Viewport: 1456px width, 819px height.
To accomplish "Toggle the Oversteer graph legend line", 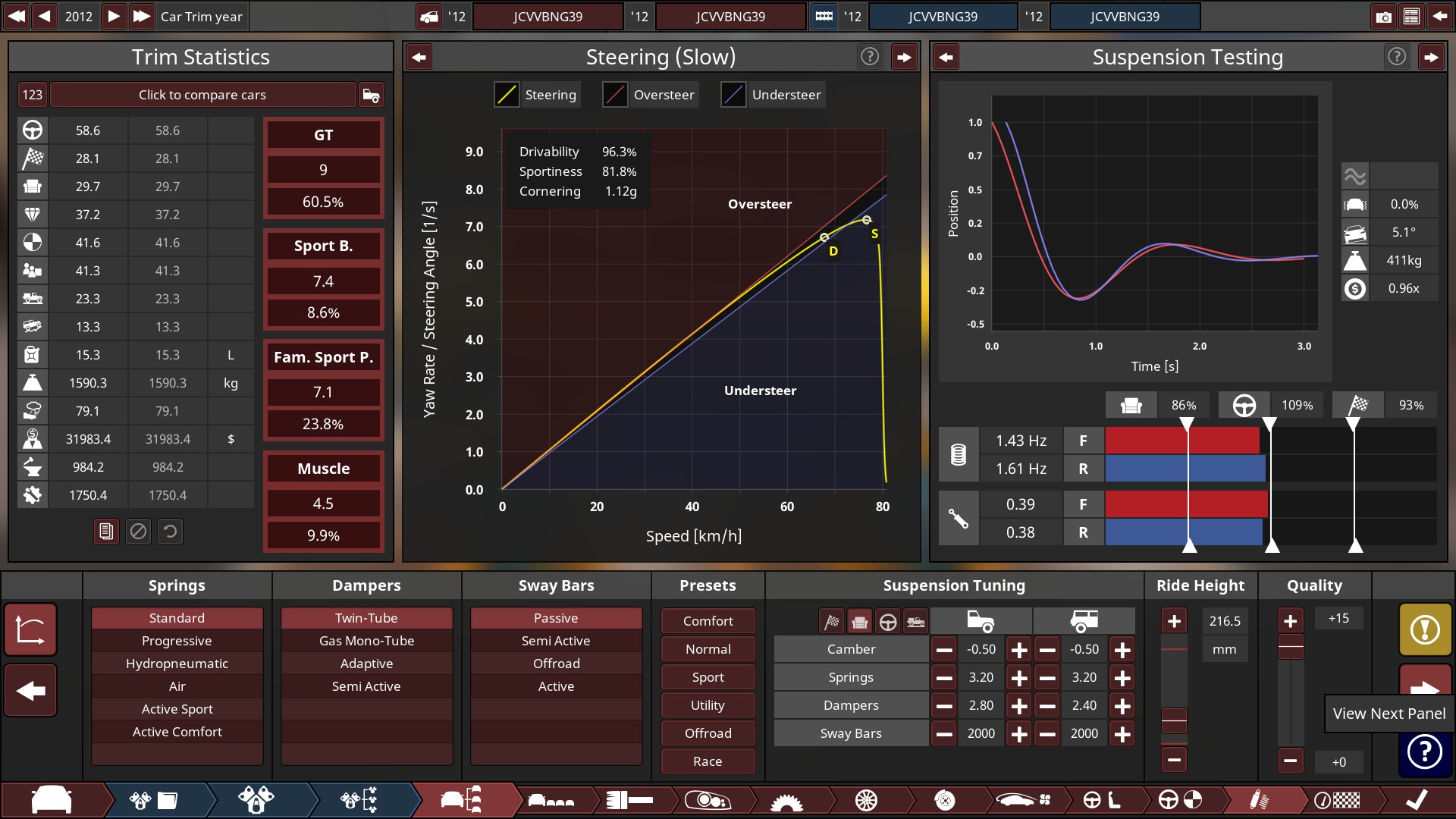I will click(x=615, y=95).
